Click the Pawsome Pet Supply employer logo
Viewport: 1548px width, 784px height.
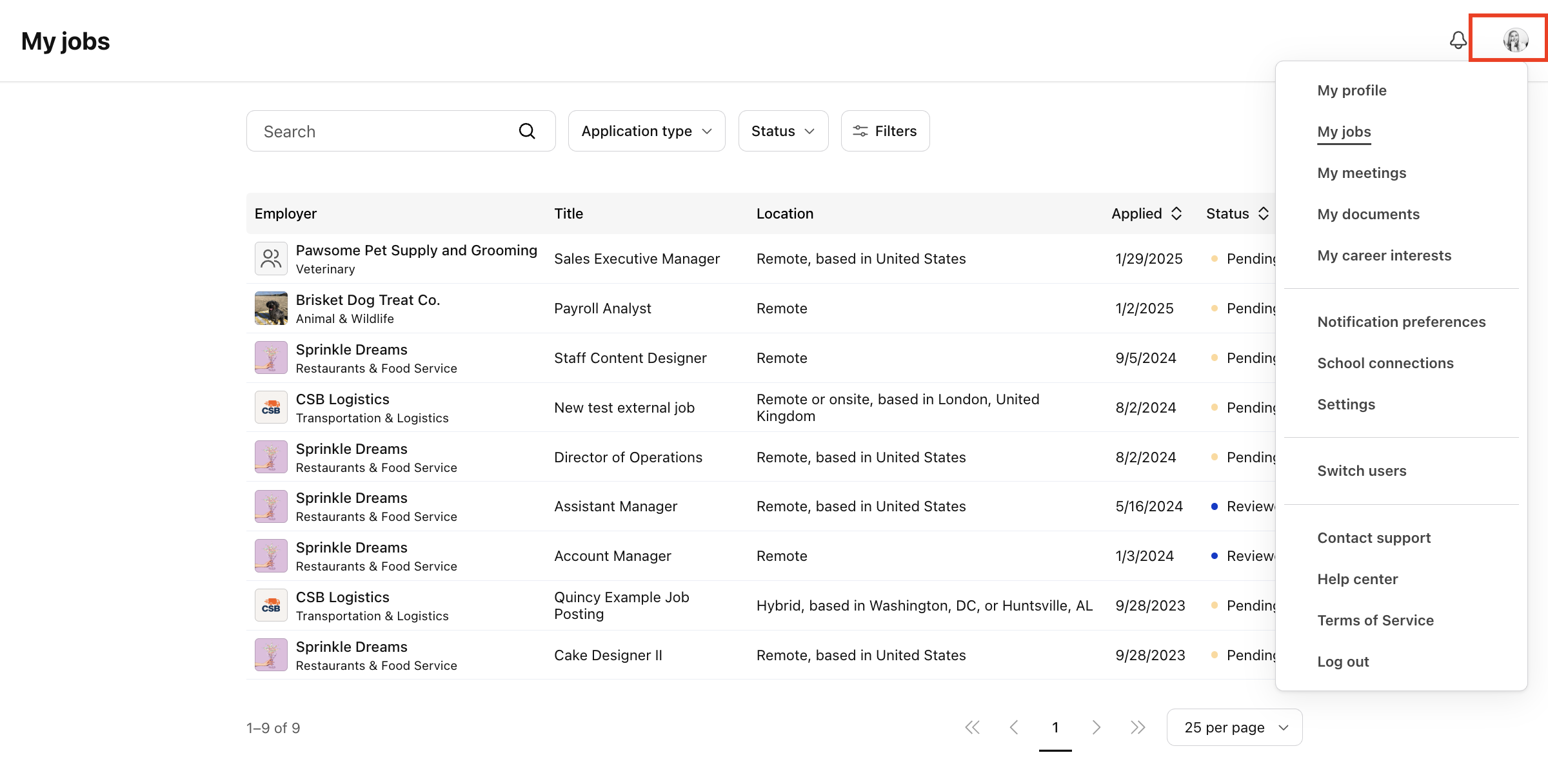pos(271,259)
